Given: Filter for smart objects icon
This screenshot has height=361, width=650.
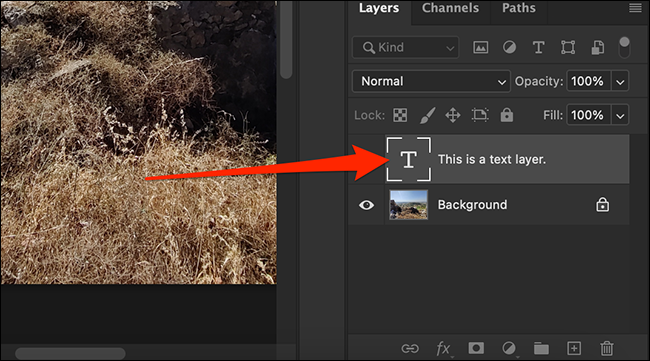Looking at the screenshot, I should tap(597, 48).
